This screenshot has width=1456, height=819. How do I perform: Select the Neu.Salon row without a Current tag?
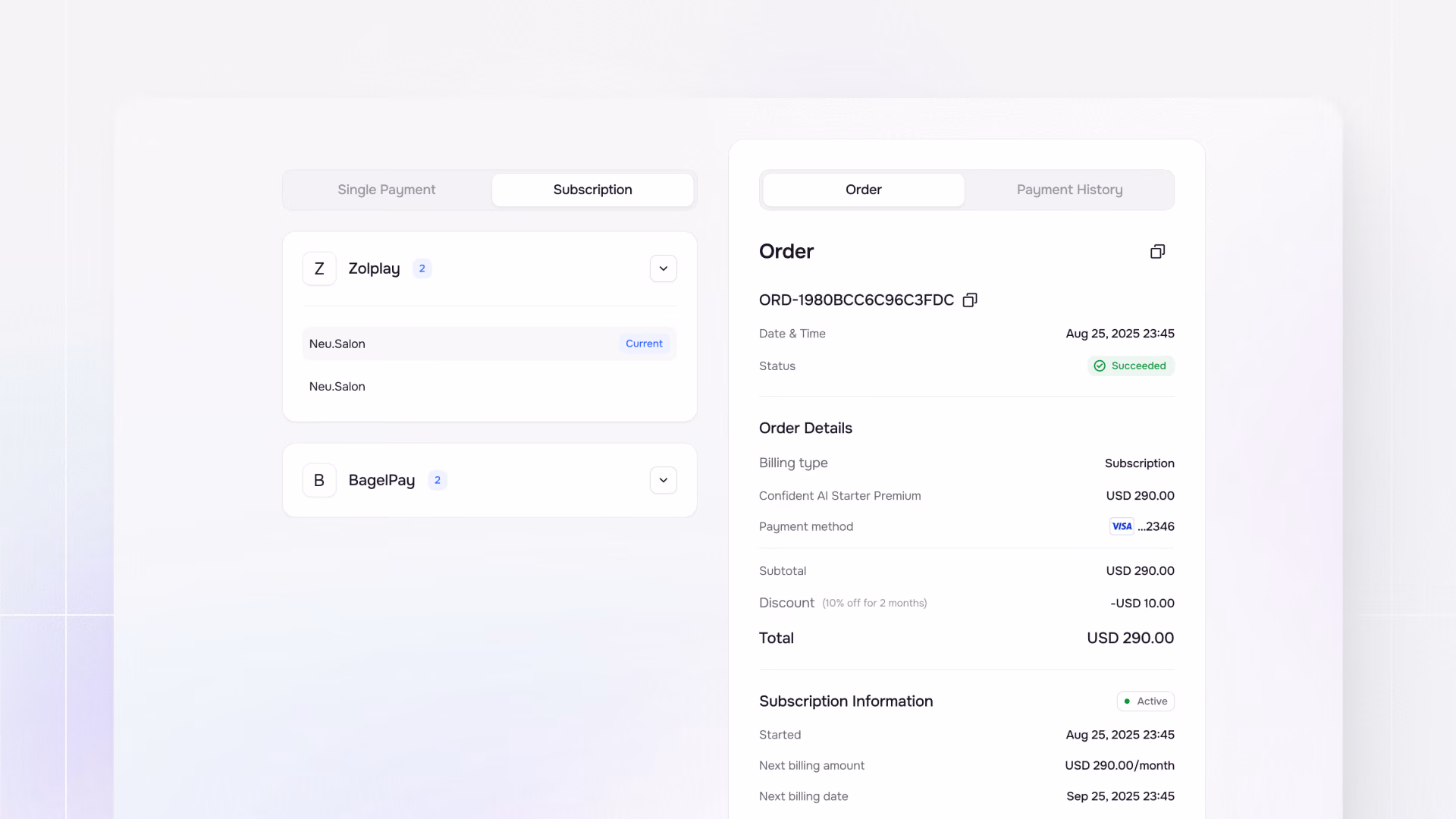pyautogui.click(x=489, y=387)
